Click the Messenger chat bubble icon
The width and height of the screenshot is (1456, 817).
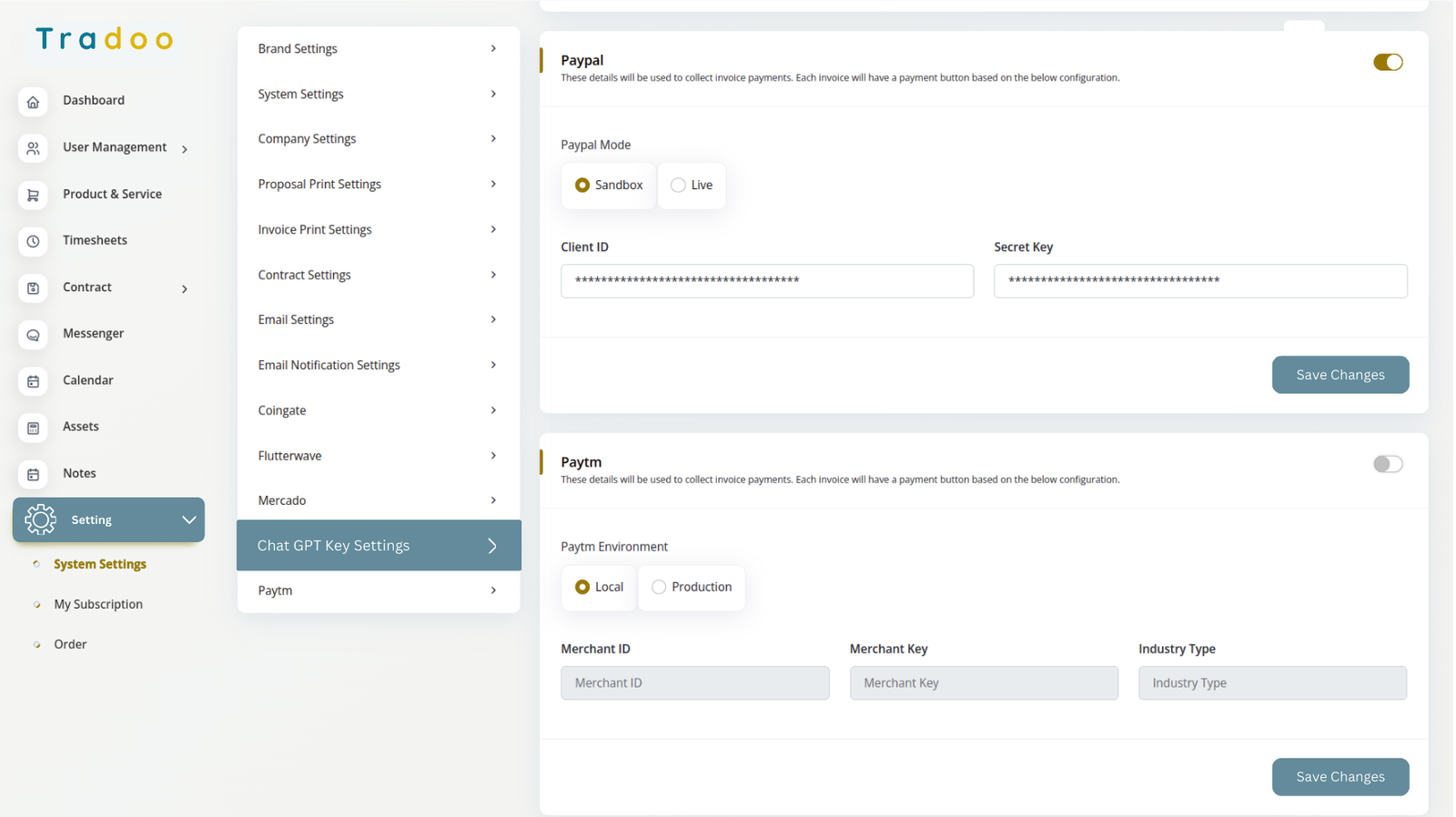[x=33, y=335]
